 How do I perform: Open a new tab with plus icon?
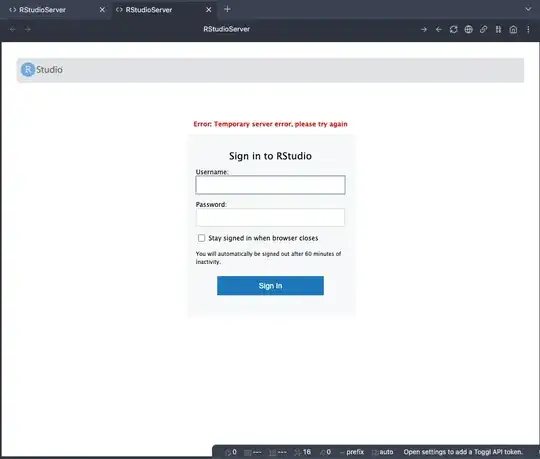[x=227, y=9]
